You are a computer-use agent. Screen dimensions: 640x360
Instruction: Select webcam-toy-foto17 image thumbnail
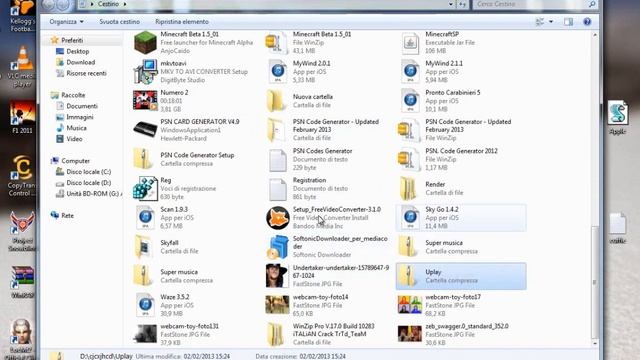409,305
